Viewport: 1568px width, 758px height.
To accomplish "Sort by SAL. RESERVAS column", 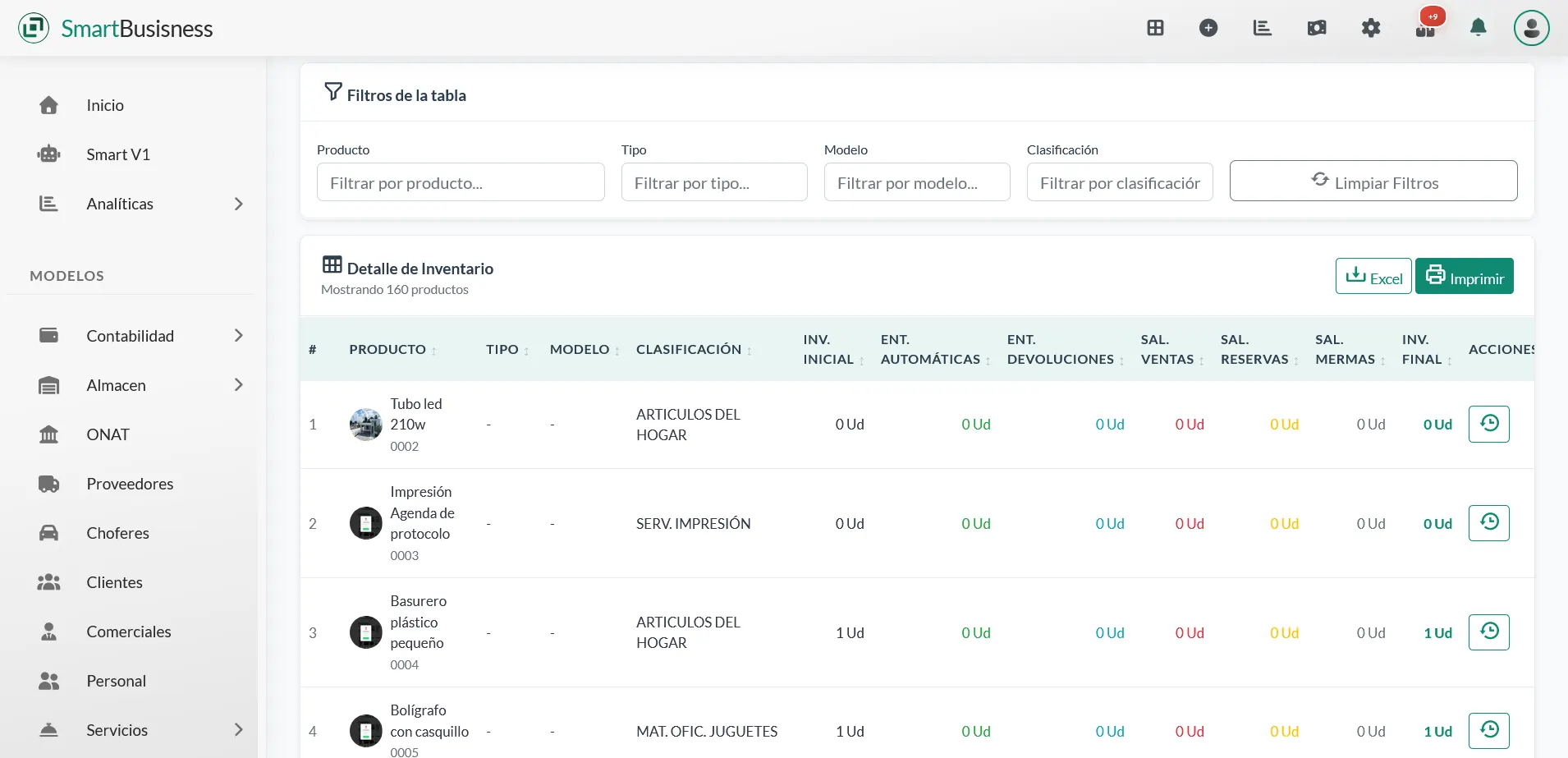I will point(1259,349).
